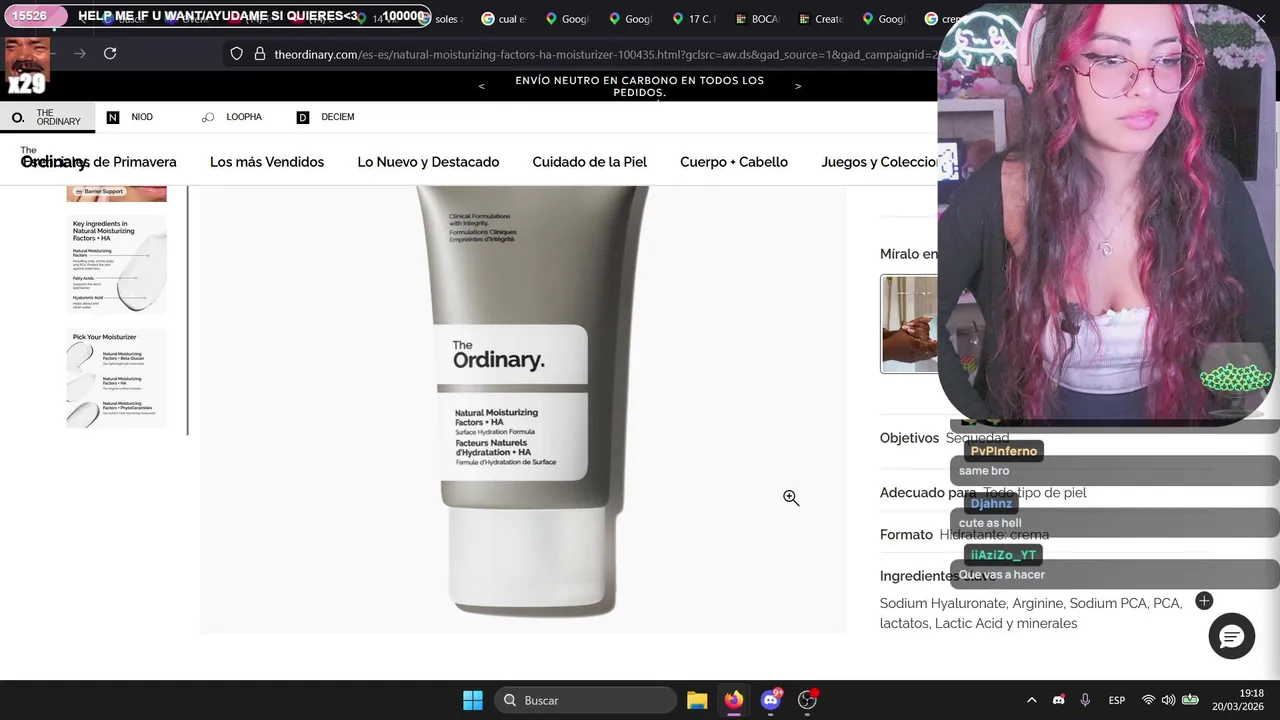Switch to the '17 C.' Maps tab
1280x720 pixels.
click(694, 19)
